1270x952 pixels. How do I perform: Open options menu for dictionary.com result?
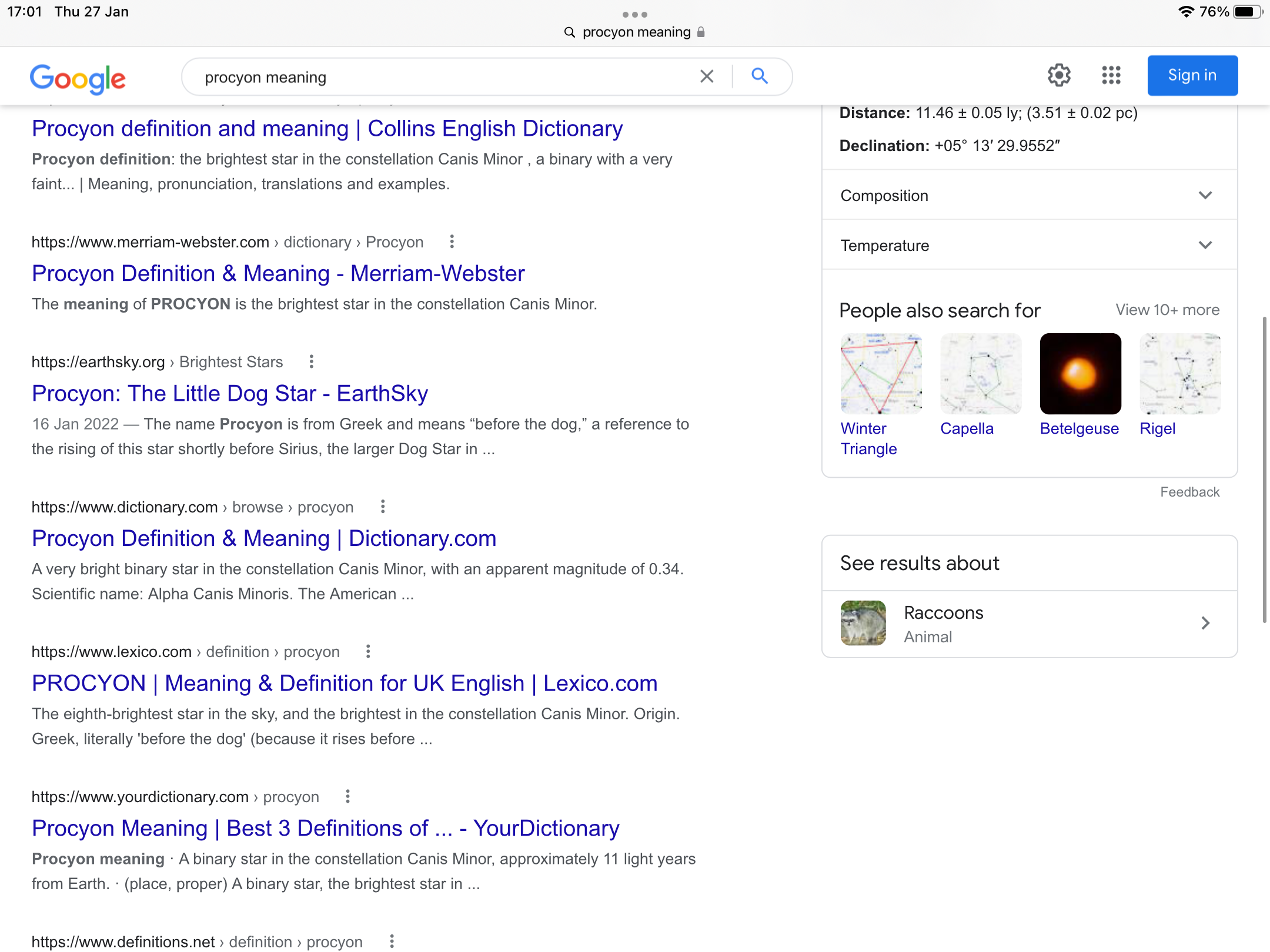pos(383,507)
